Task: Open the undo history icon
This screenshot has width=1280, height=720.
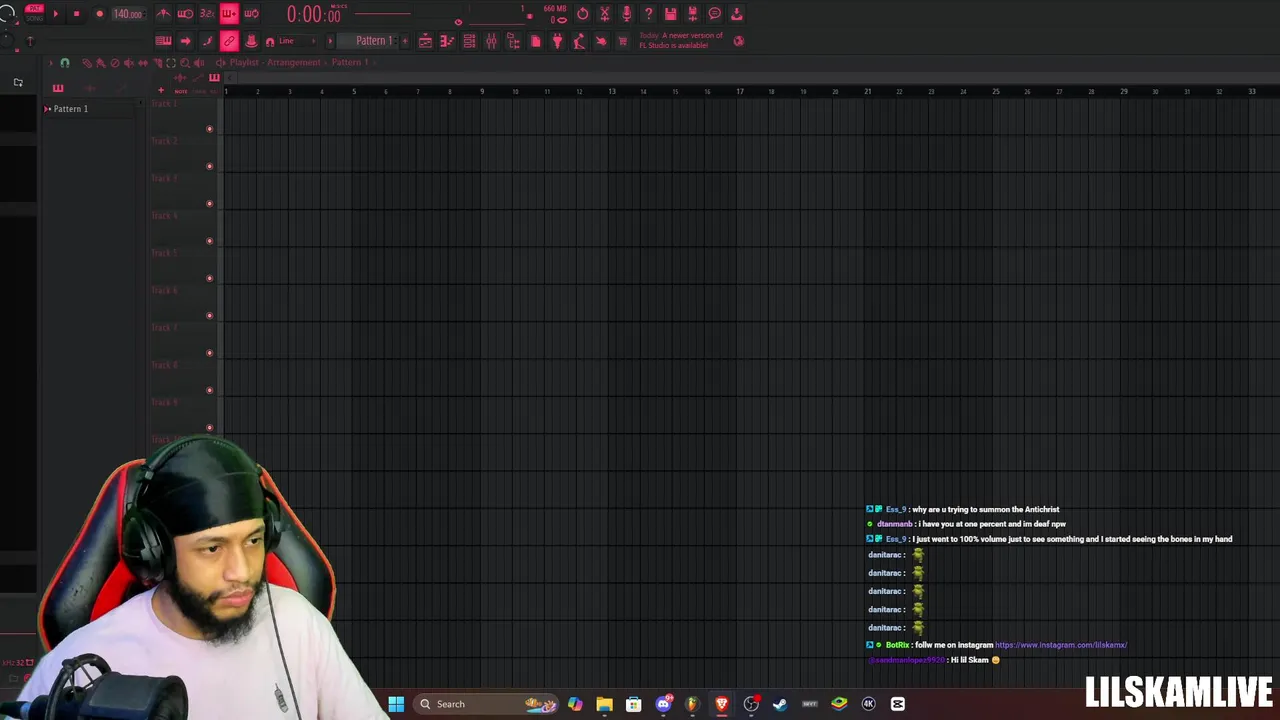Action: click(x=583, y=14)
